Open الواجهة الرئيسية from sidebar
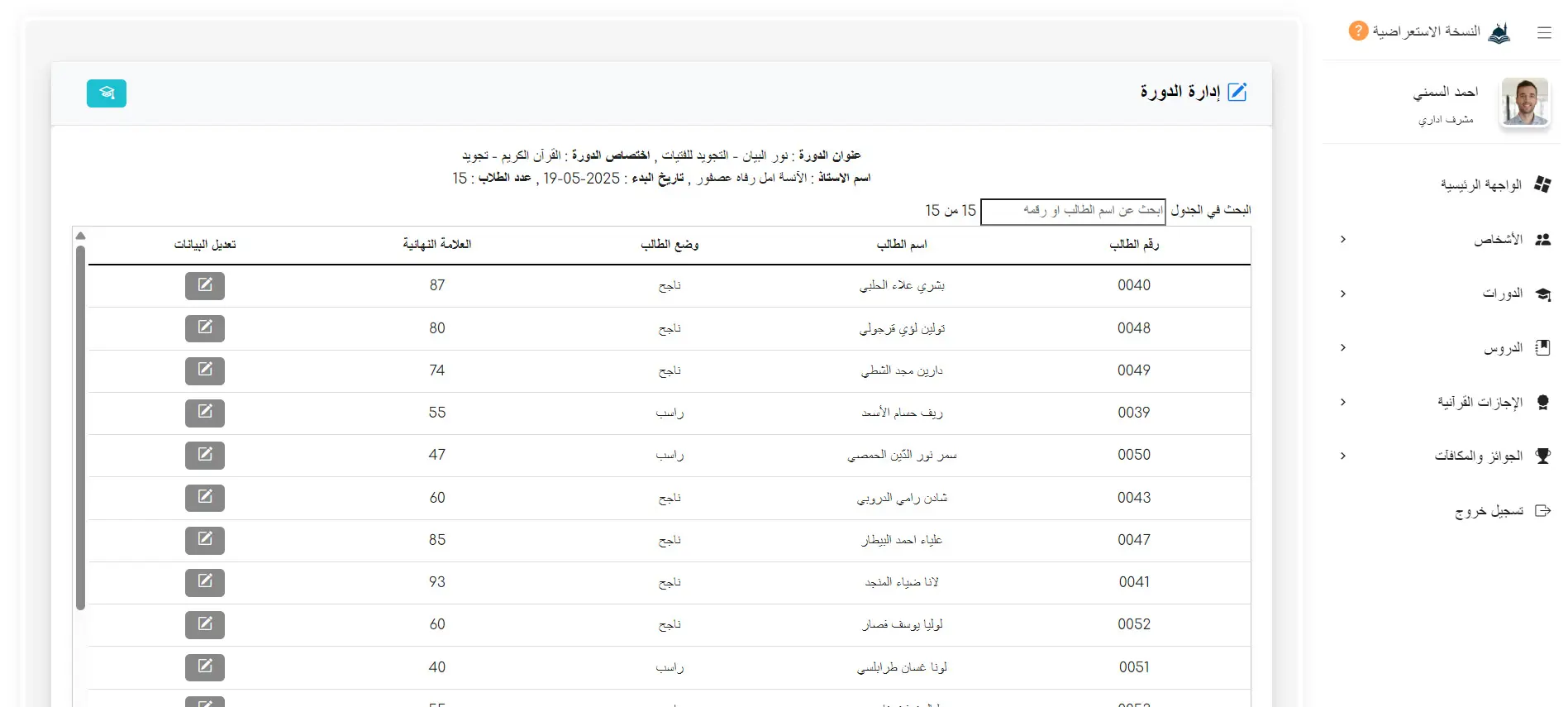The height and width of the screenshot is (707, 1568). coord(1480,185)
